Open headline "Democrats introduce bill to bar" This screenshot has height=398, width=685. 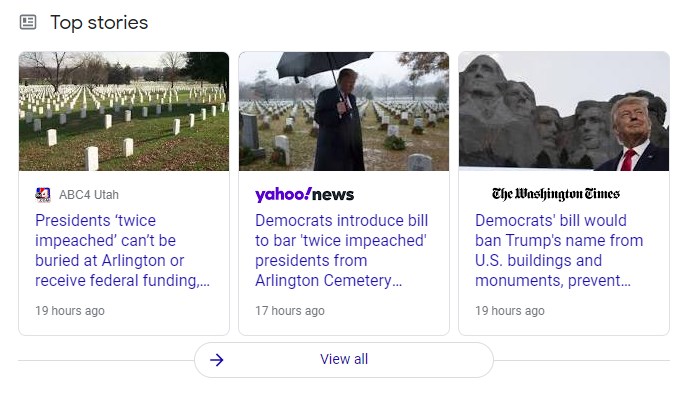(342, 250)
